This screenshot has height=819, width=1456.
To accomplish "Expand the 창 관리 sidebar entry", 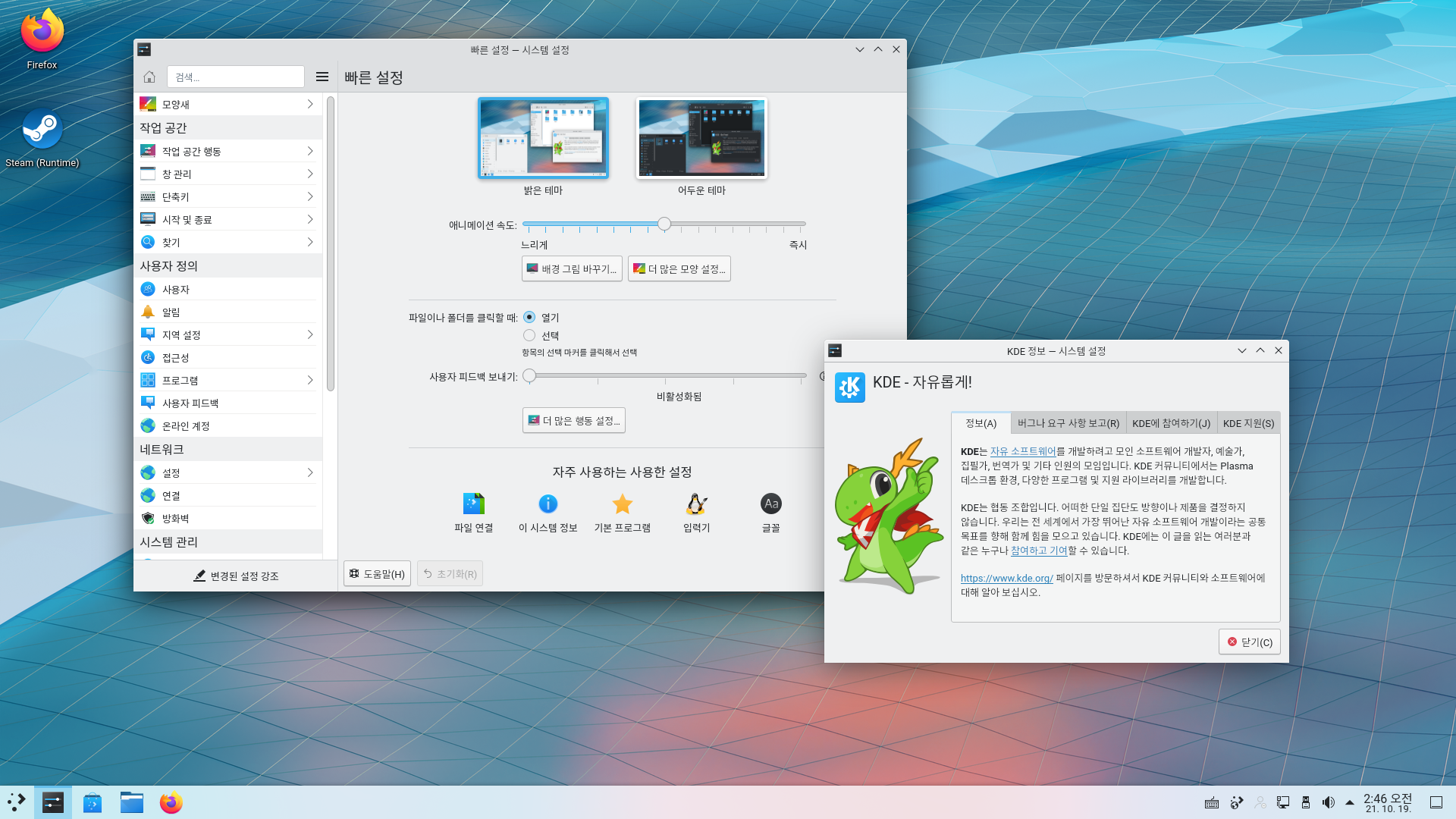I will click(227, 174).
